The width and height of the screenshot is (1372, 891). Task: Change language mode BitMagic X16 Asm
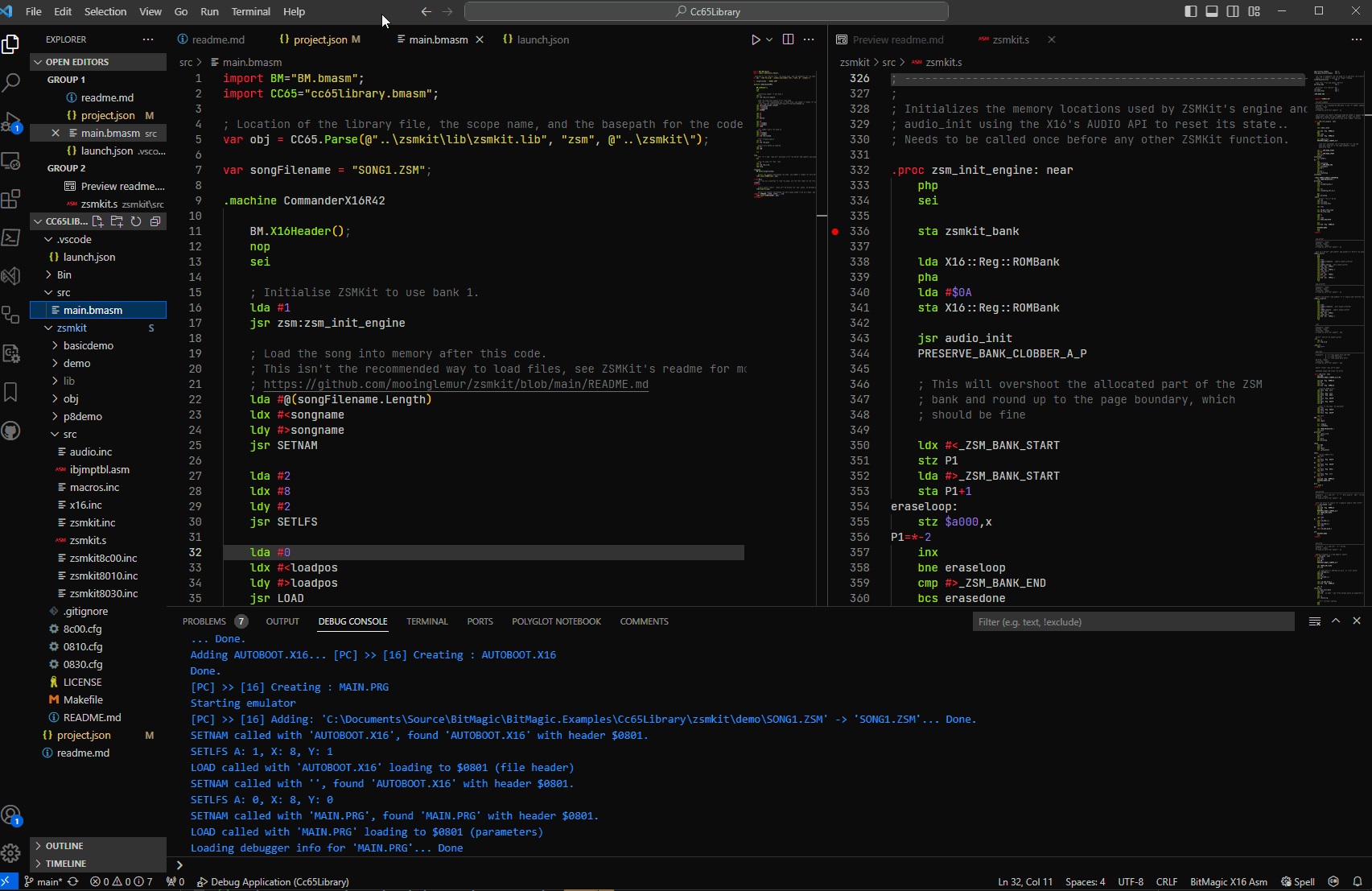tap(1229, 881)
